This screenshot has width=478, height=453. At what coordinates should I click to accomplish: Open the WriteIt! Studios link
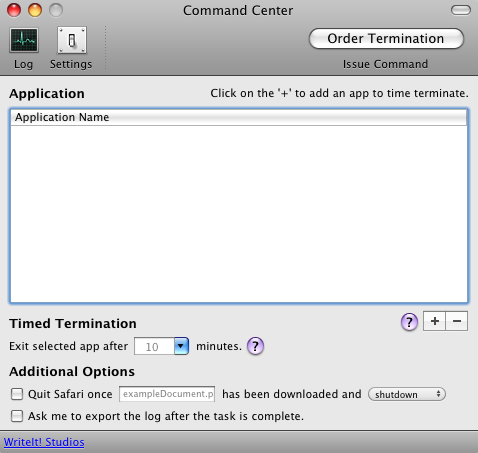(x=44, y=442)
